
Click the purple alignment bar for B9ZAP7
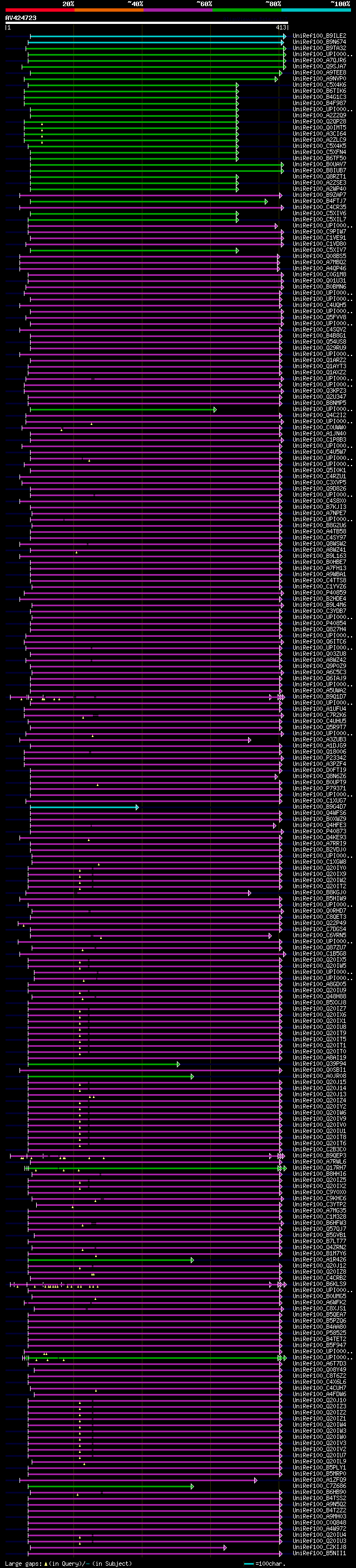(151, 195)
